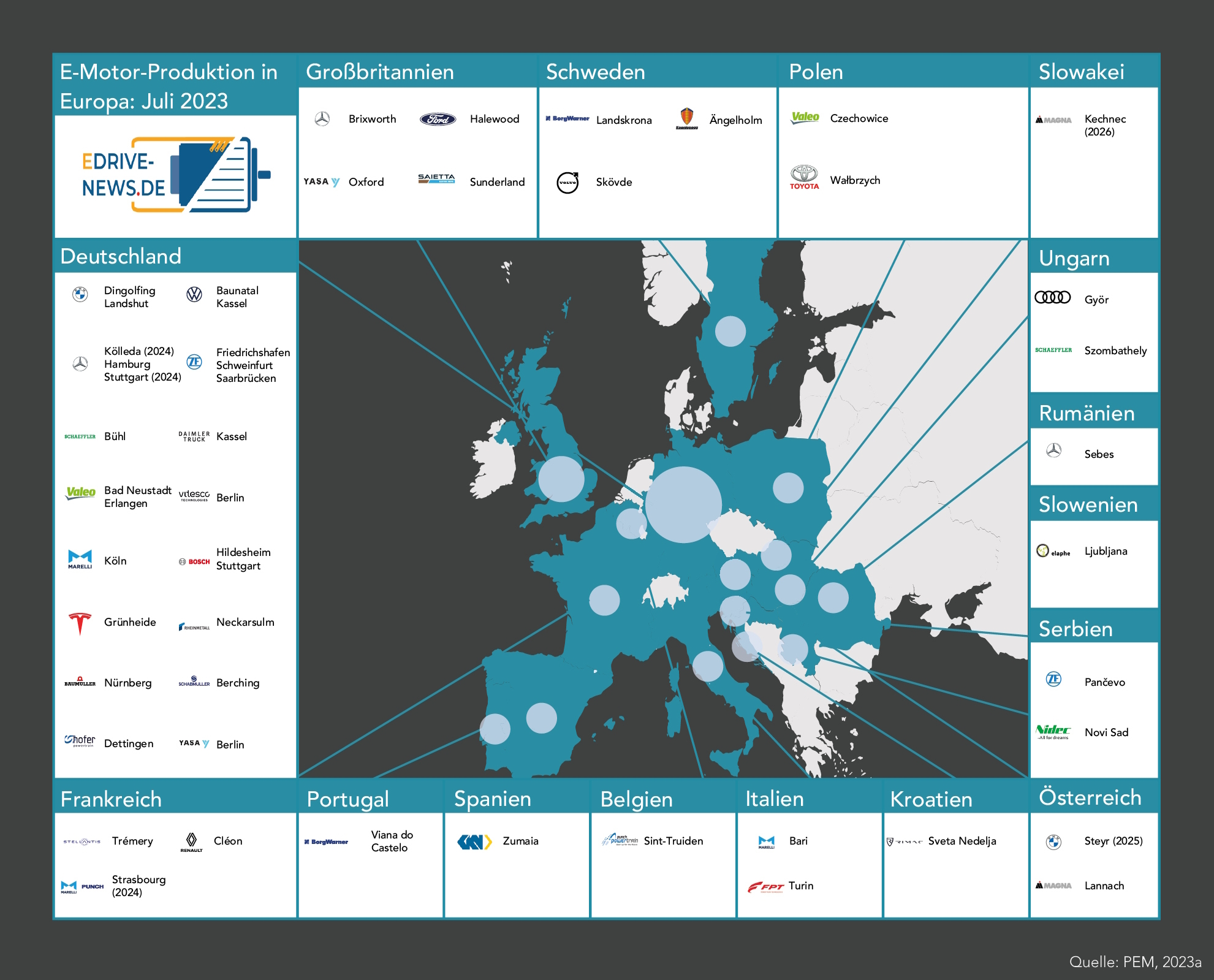Click the Marelli logo beside Köln

coord(80,560)
